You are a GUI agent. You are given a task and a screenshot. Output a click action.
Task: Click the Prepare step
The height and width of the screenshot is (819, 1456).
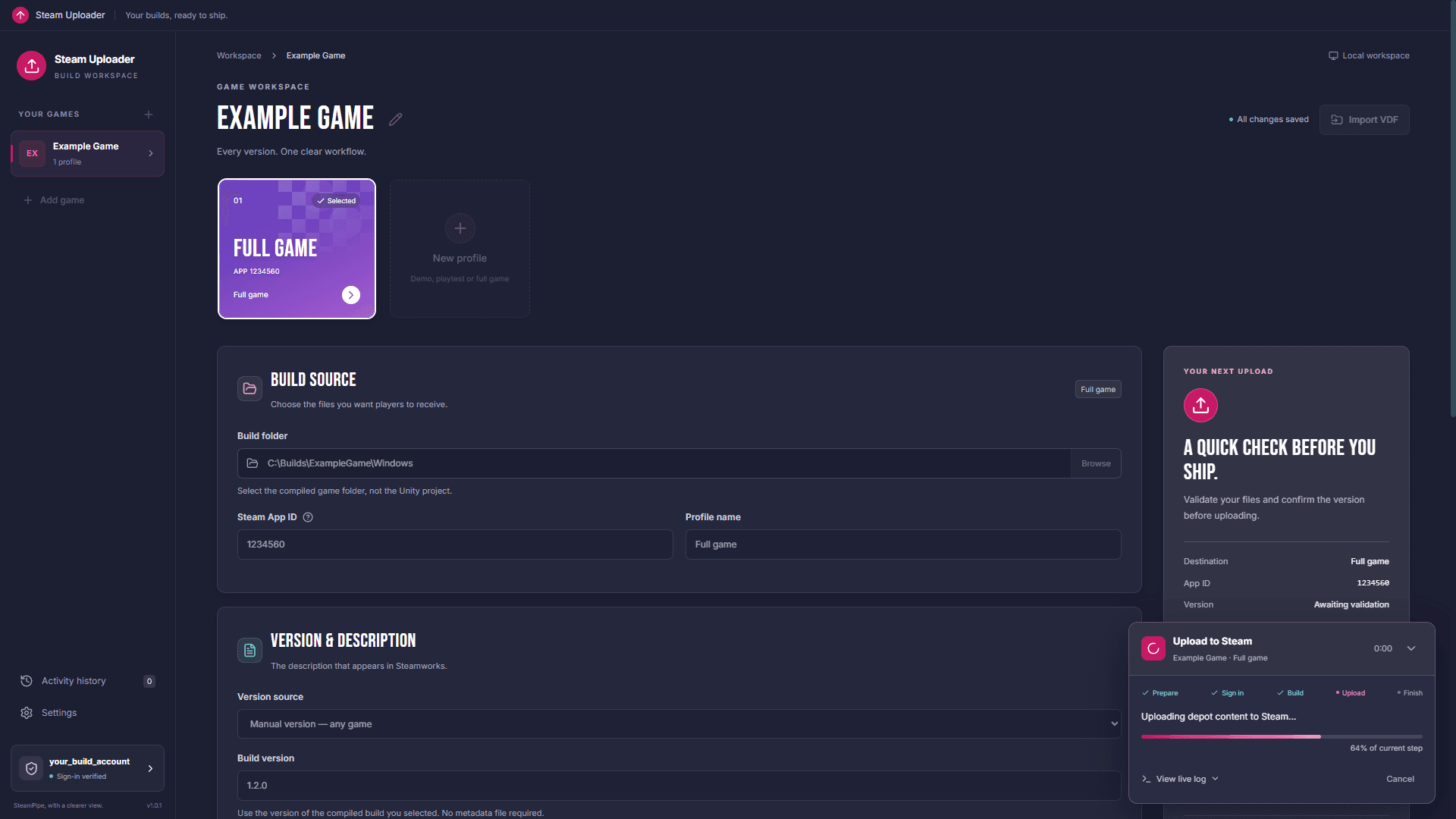click(x=1160, y=693)
